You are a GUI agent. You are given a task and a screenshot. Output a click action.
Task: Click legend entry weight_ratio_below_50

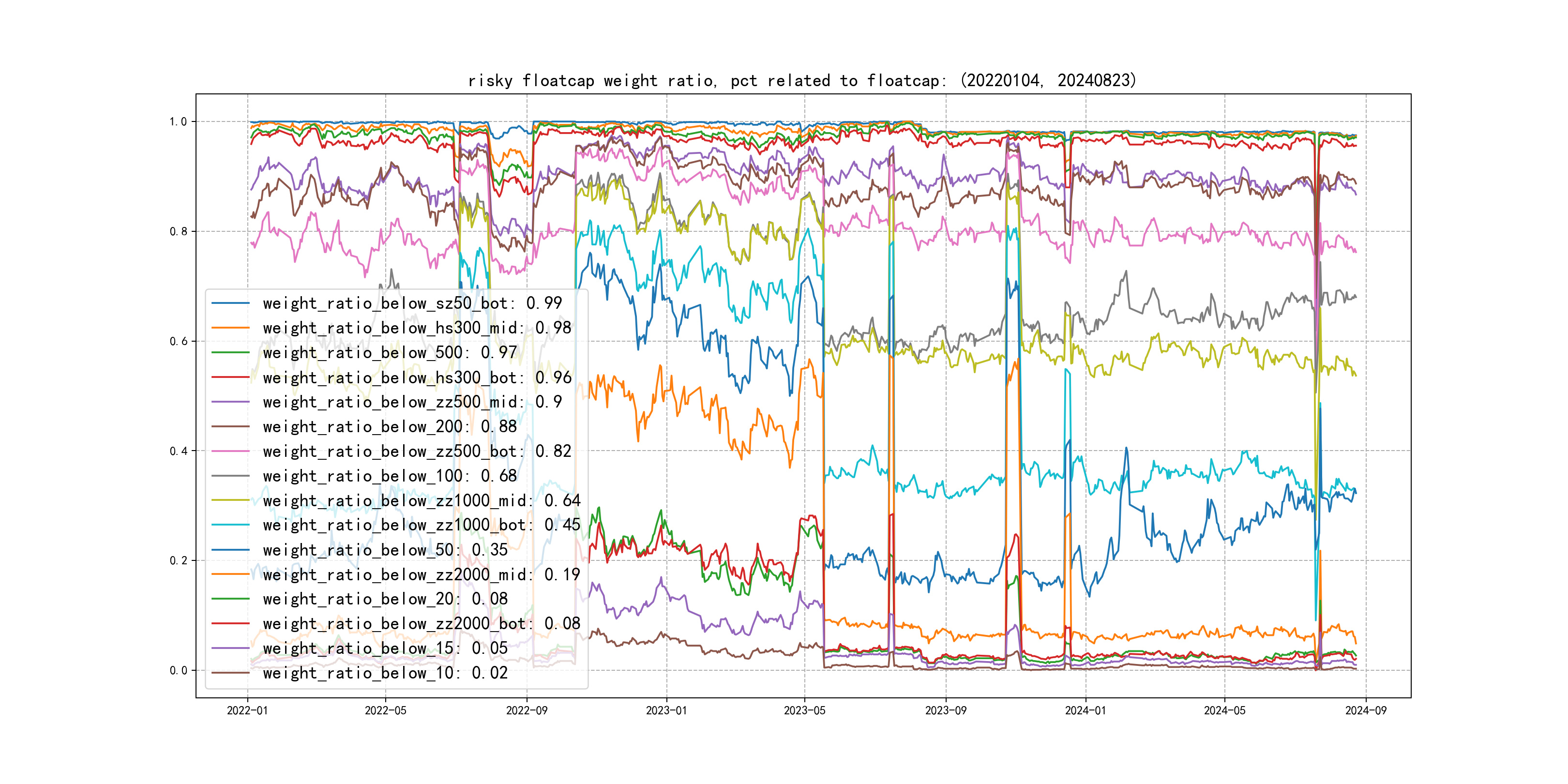[385, 550]
